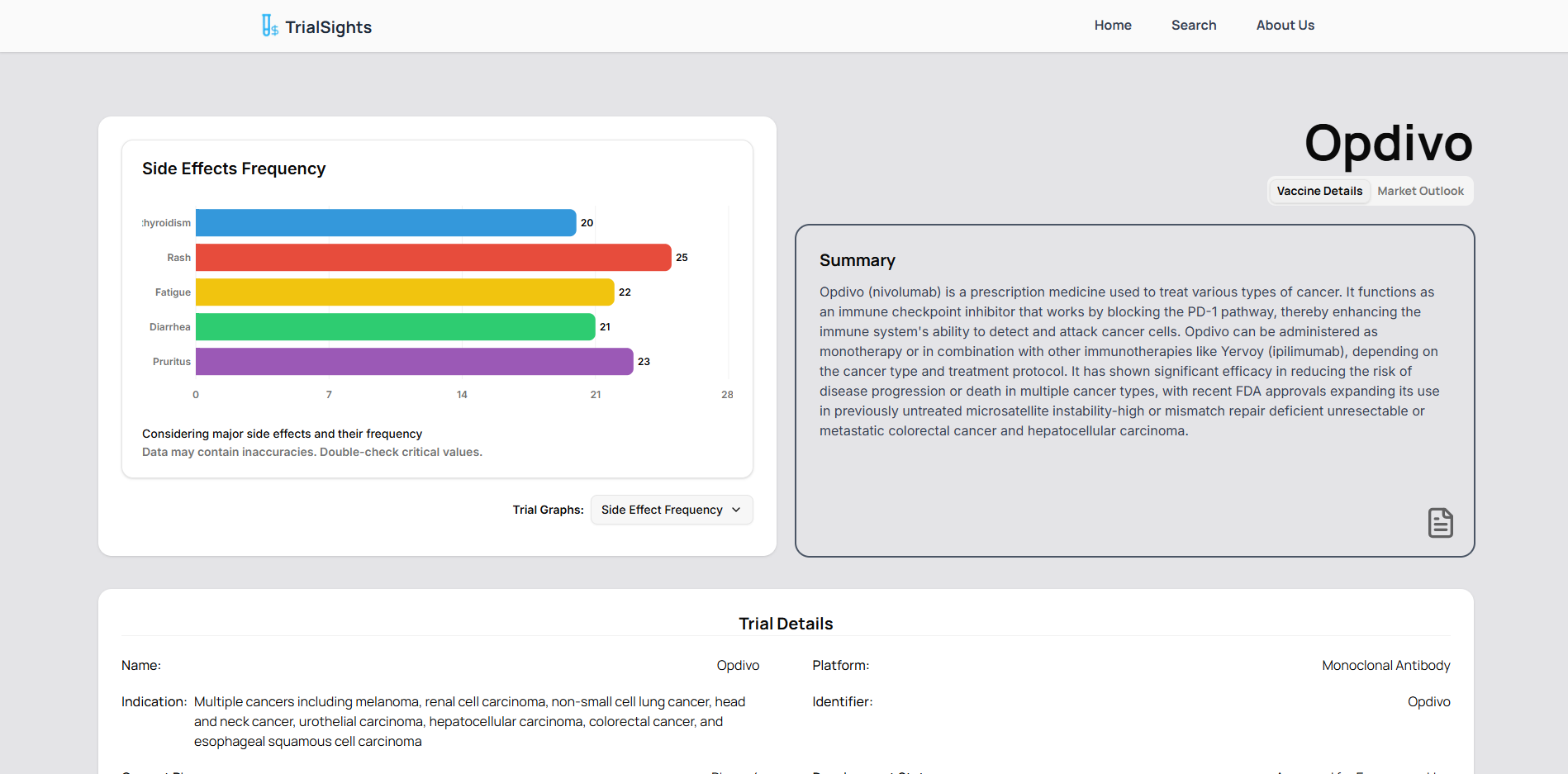
Task: Go to the Home page
Action: [1113, 26]
